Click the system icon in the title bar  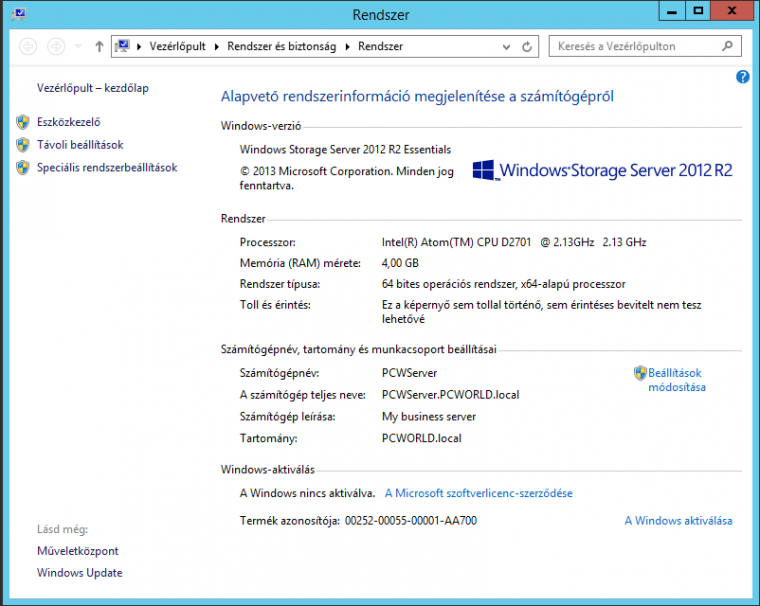coord(19,14)
